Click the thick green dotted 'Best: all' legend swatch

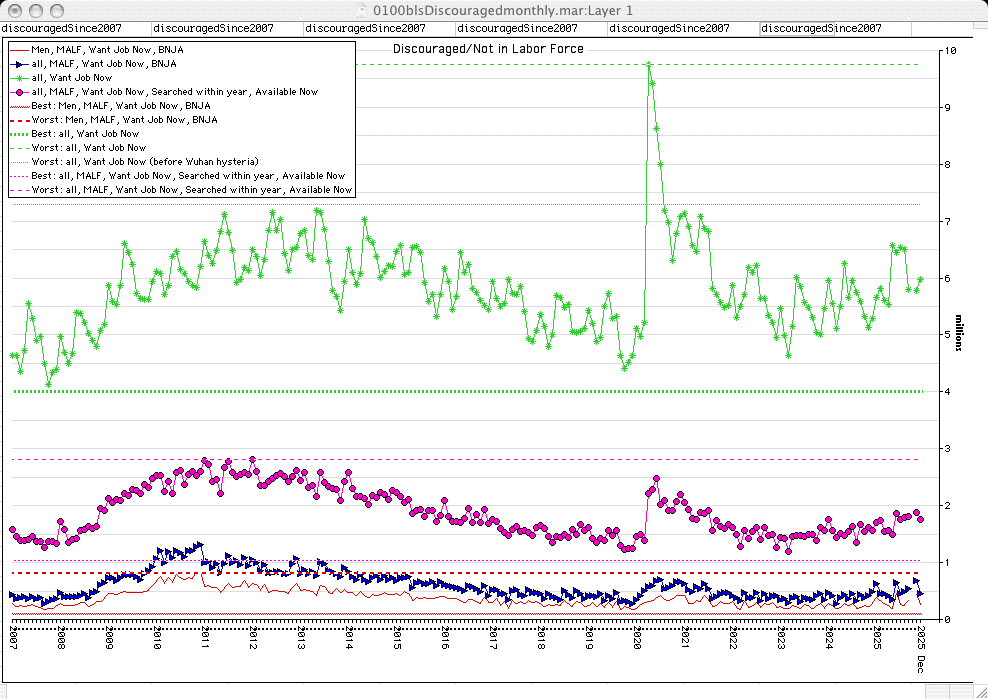click(x=20, y=133)
